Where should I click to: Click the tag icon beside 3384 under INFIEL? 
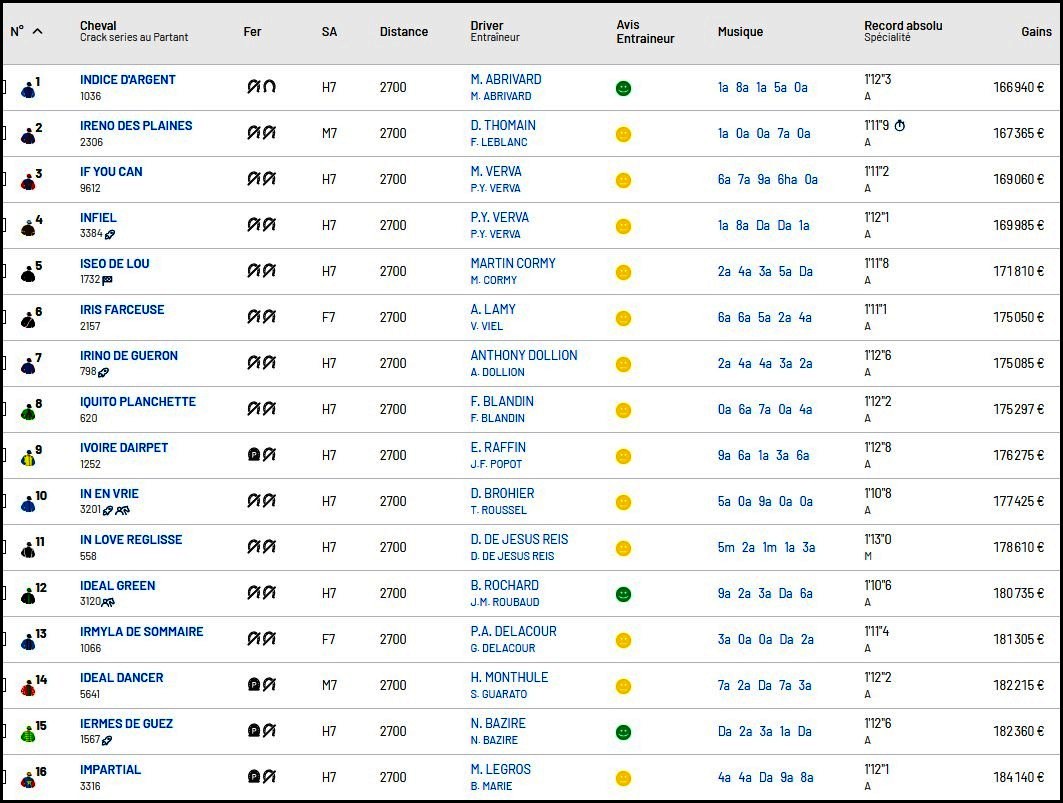110,234
